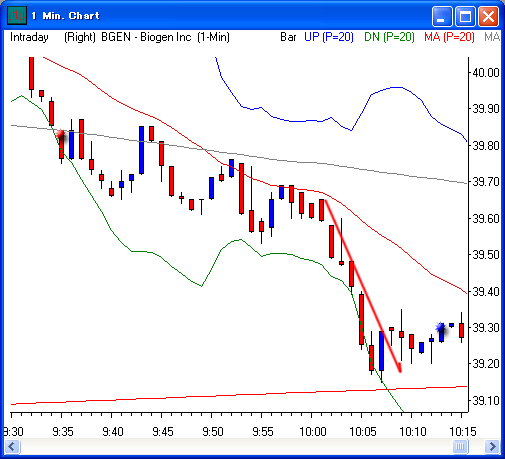Screen dimensions: 505x459
Task: Click the BGEN - Biogen Inc symbol title
Action: point(146,37)
